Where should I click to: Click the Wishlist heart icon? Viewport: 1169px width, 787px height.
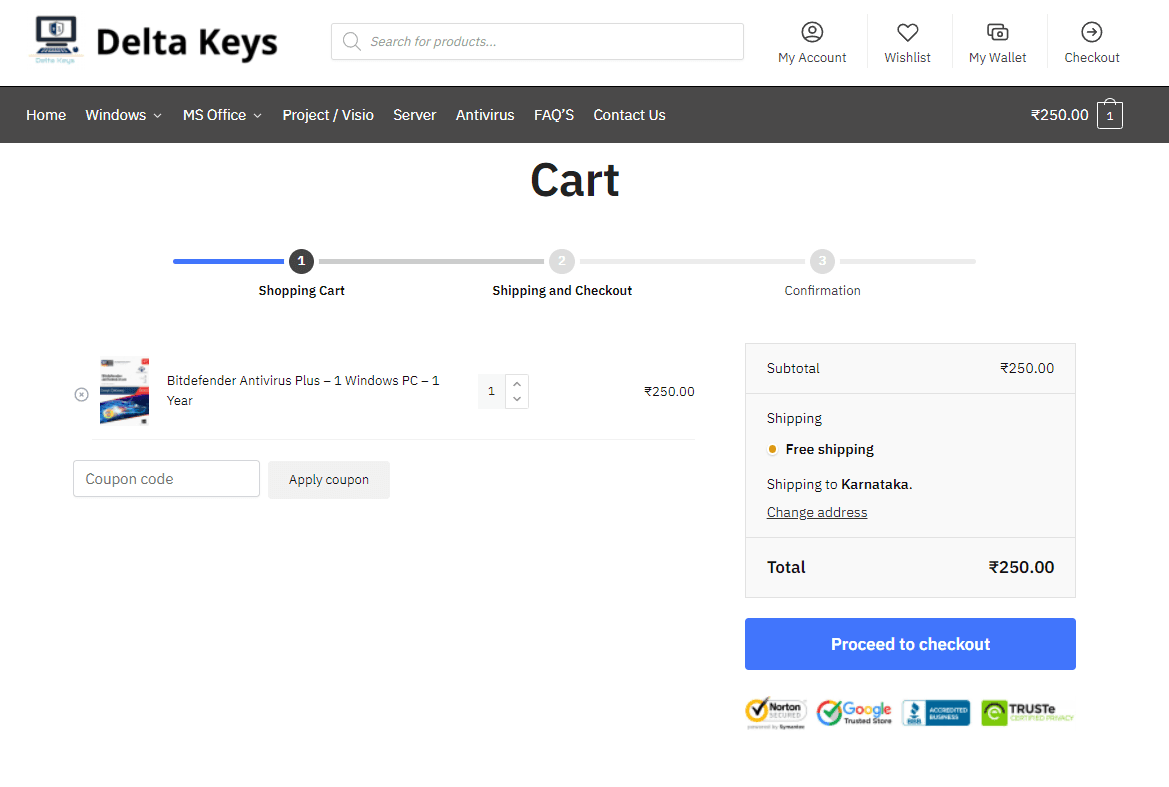coord(907,32)
